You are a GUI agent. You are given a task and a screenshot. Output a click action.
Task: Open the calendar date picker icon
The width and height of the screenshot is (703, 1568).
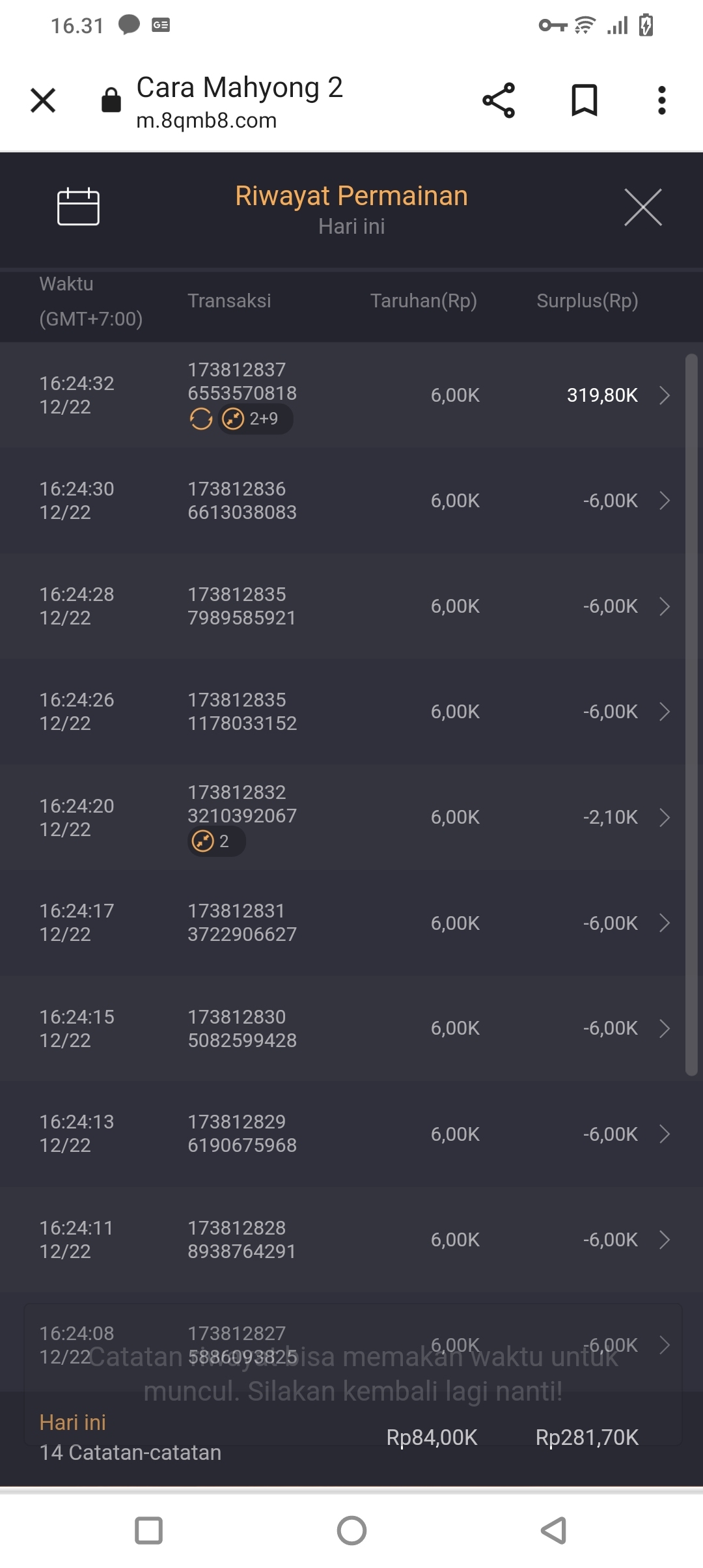(78, 207)
